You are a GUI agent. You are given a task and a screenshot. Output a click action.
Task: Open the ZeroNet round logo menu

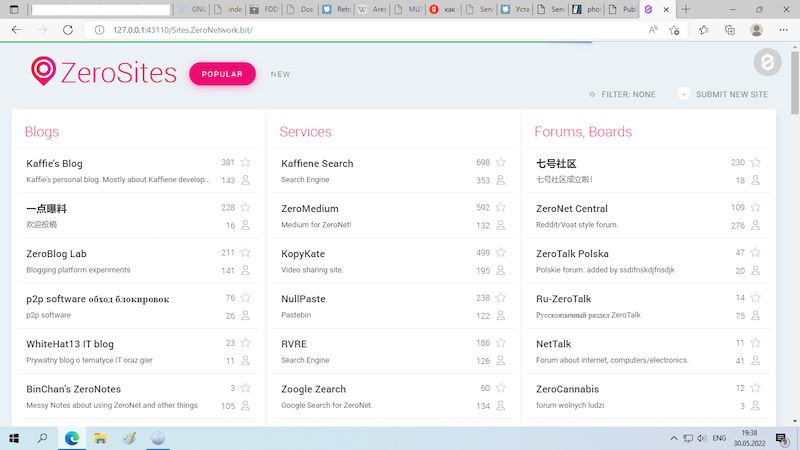(766, 63)
